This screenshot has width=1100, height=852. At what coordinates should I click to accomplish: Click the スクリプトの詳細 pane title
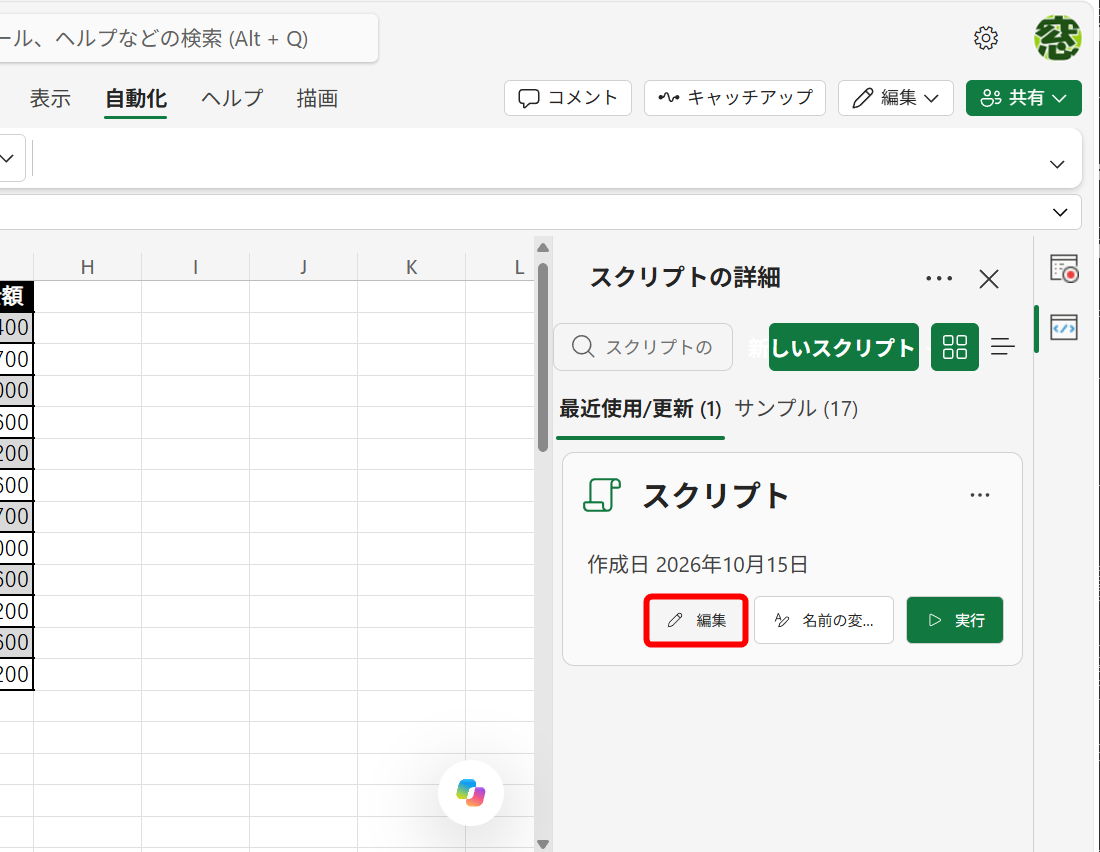click(685, 278)
